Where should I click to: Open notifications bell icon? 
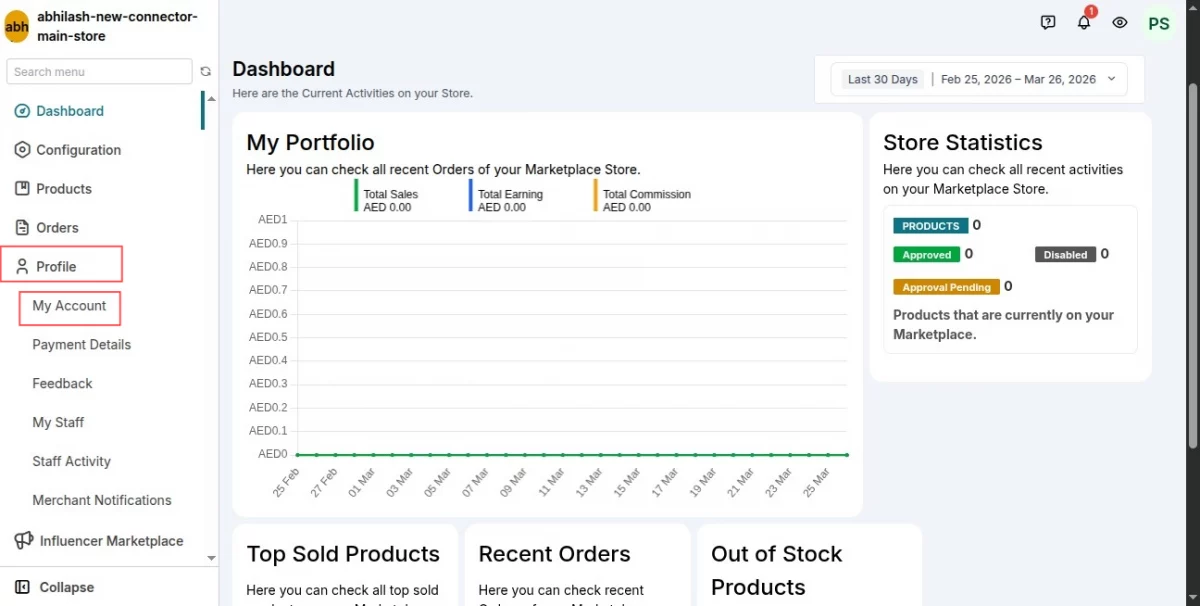click(x=1084, y=22)
